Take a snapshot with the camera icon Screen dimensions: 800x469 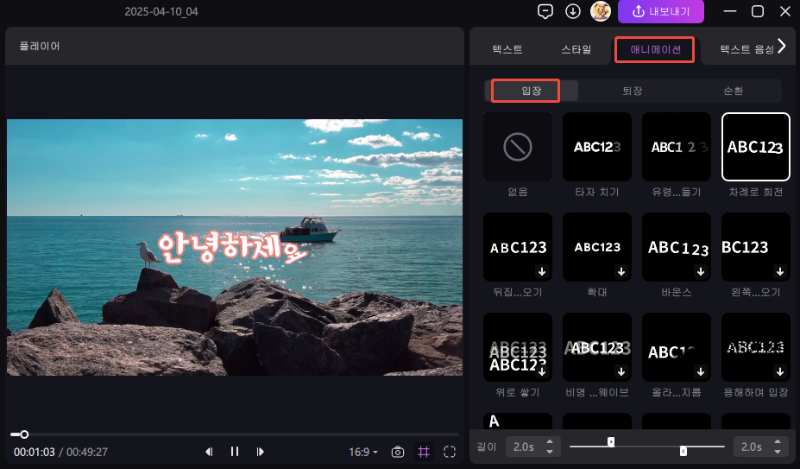pyautogui.click(x=397, y=452)
